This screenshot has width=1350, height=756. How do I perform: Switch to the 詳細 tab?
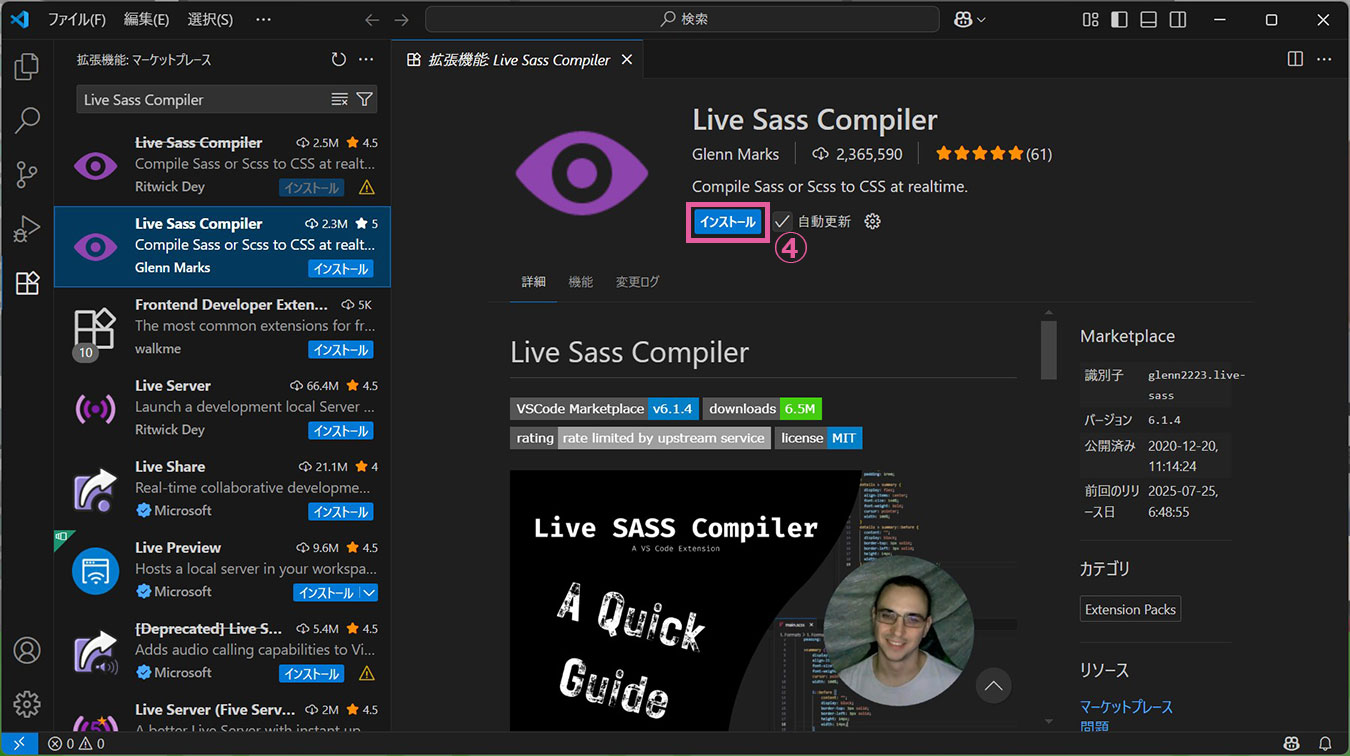point(534,282)
